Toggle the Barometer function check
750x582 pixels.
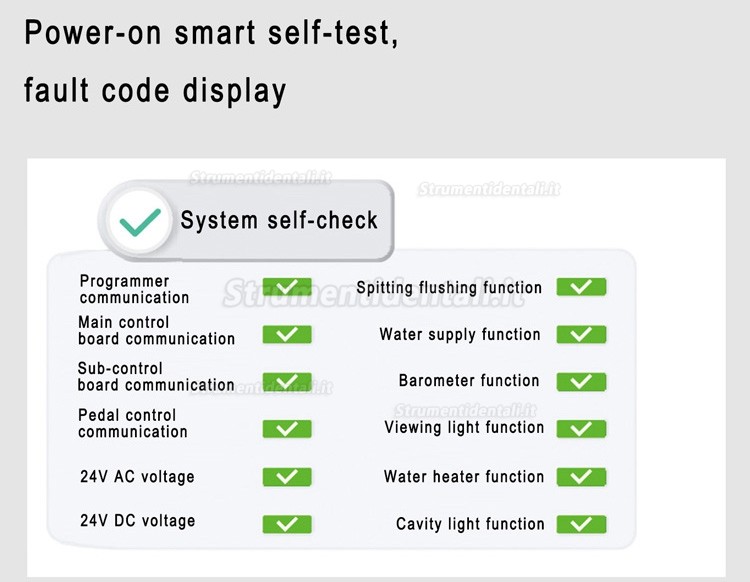581,382
